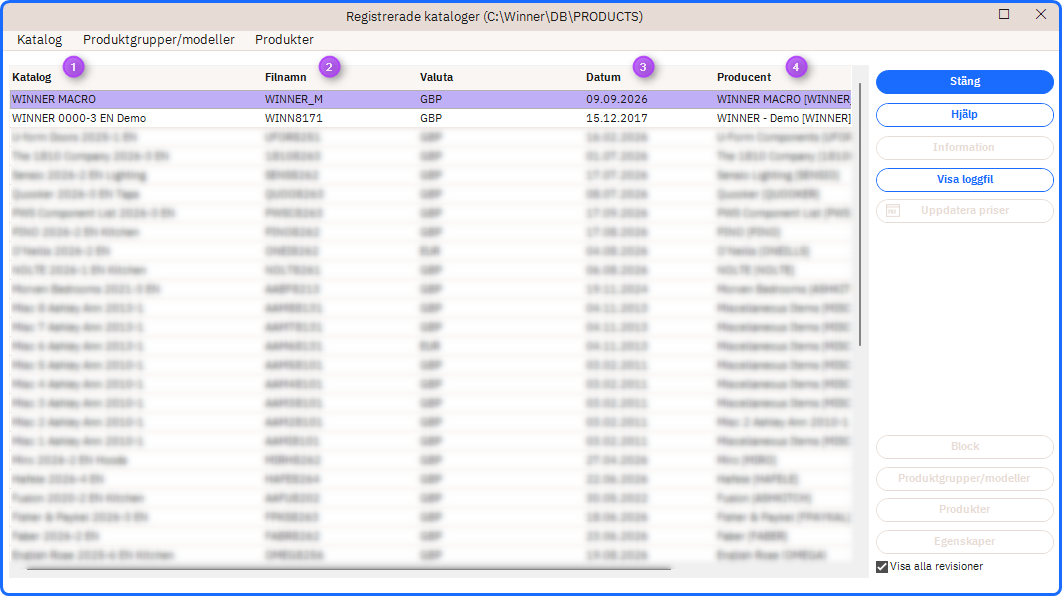
Task: Click the price list icon on Uppdatera priser
Action: pyautogui.click(x=893, y=211)
